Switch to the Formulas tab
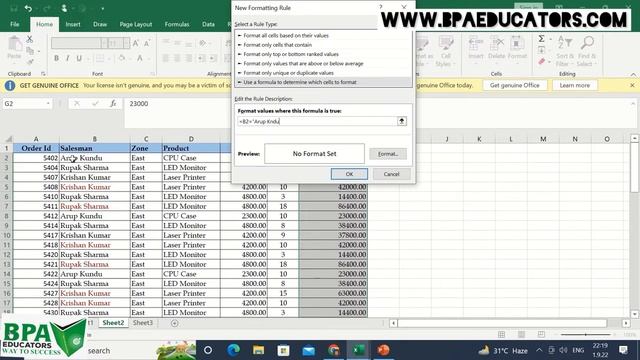 [177, 24]
